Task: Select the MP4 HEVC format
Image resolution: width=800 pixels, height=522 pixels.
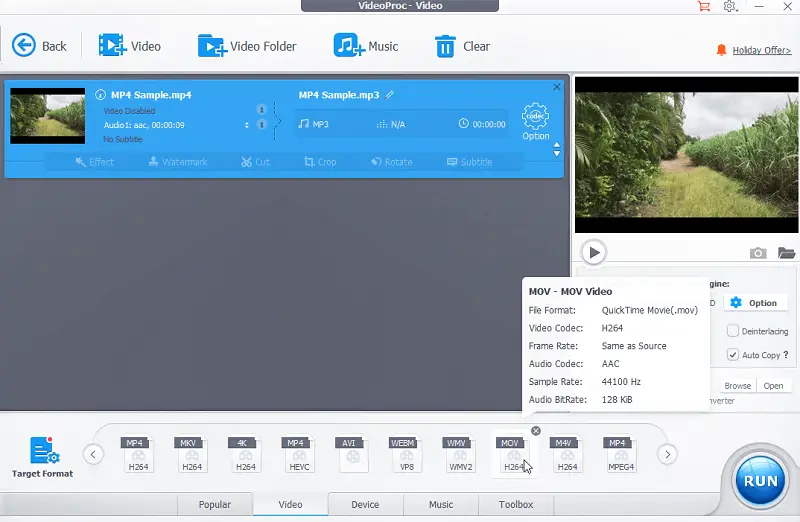Action: point(299,454)
